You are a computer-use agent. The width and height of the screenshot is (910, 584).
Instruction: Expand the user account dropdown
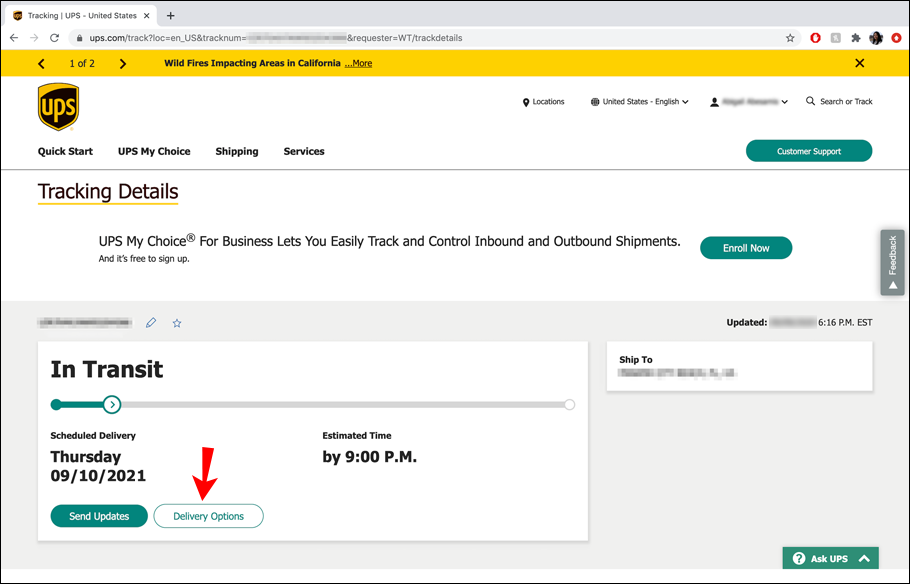click(x=749, y=102)
